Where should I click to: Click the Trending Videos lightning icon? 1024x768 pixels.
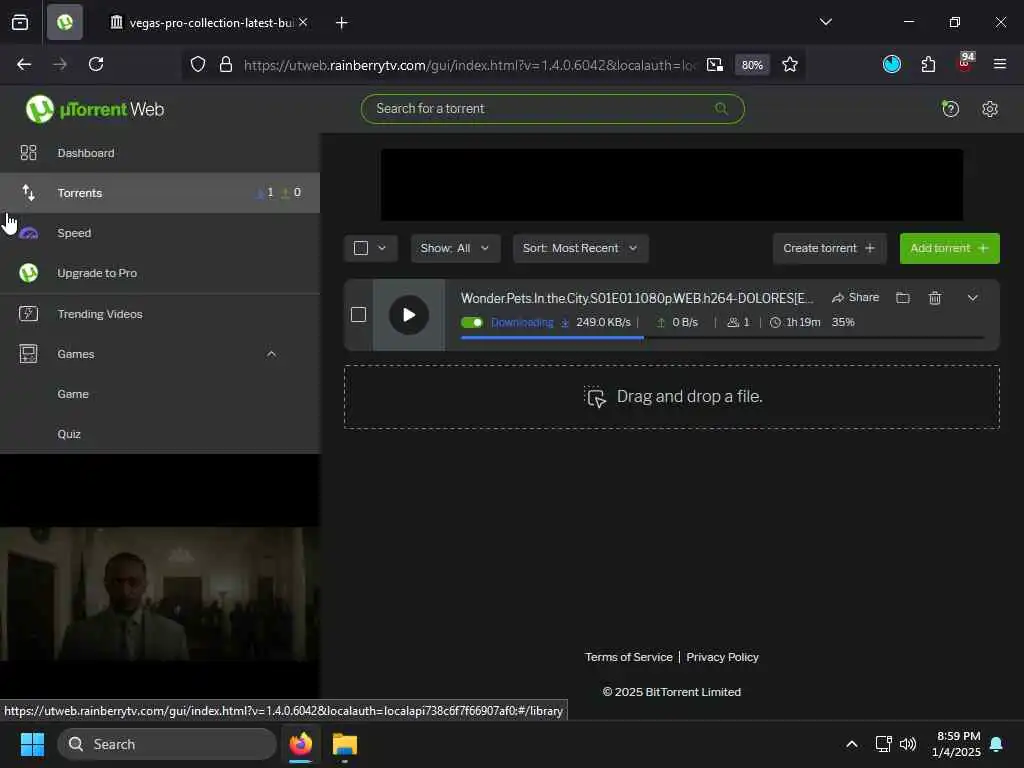pos(29,314)
